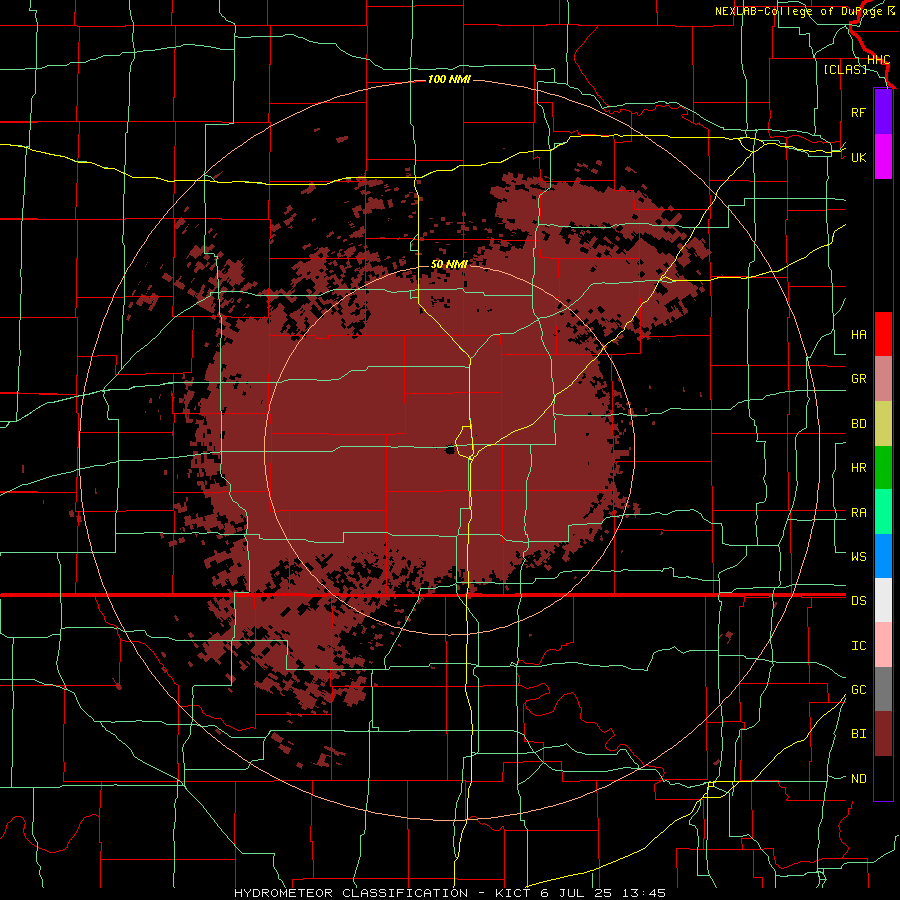Pick the dark green HR legend swatch
The width and height of the screenshot is (900, 900).
coord(883,467)
